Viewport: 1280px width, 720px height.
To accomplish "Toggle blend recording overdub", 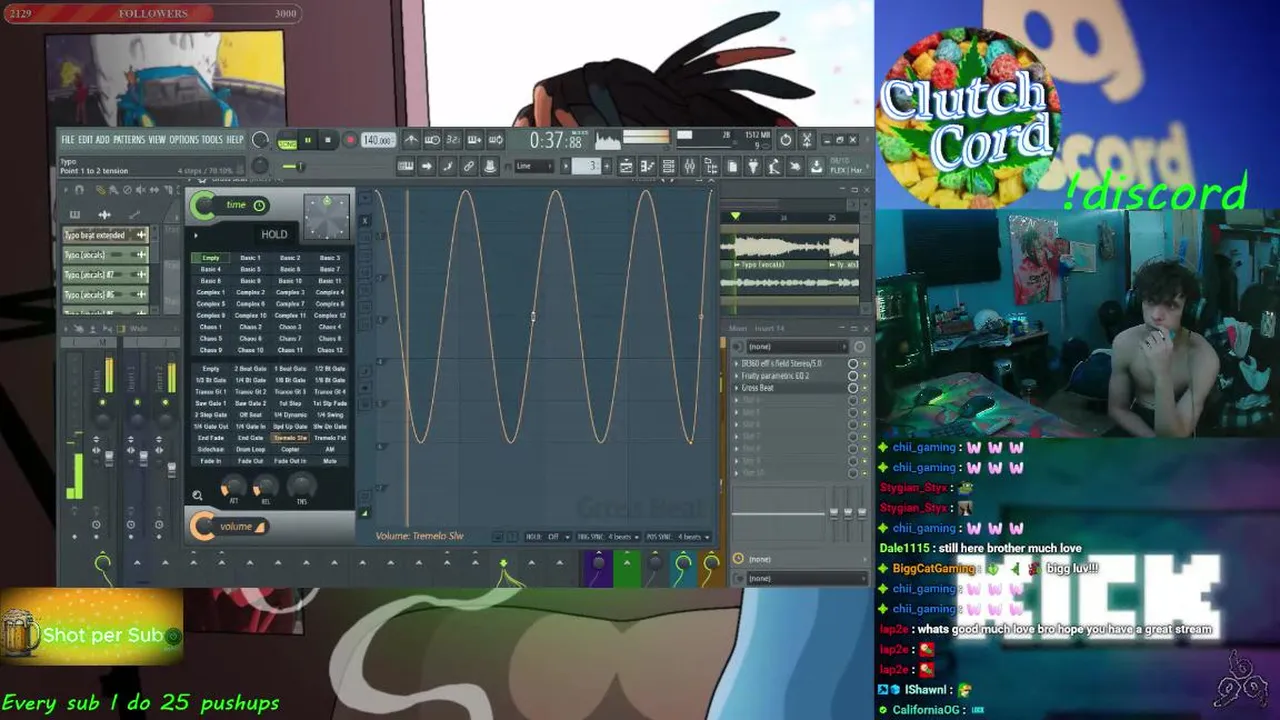I will [474, 140].
